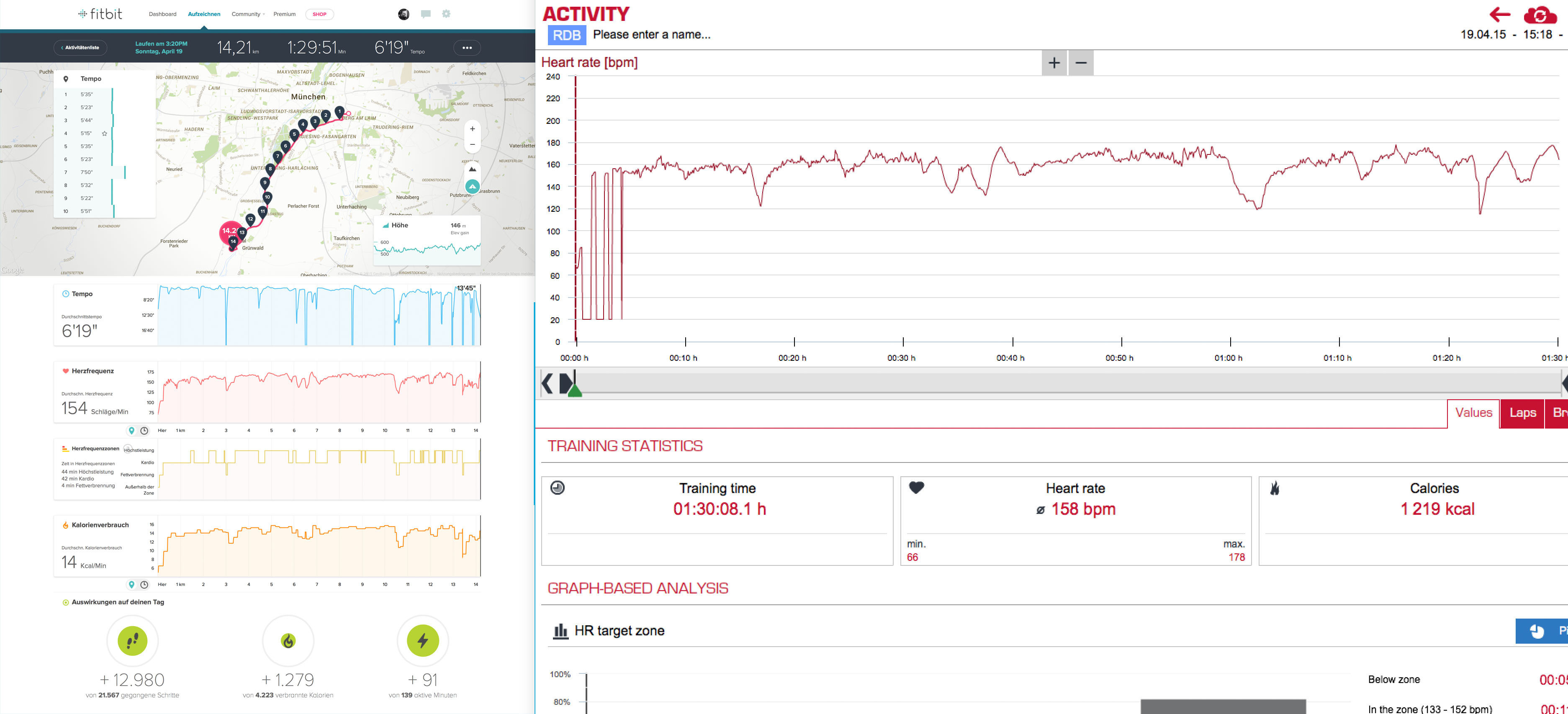This screenshot has height=714, width=1568.
Task: Switch calorie chart to distance axis
Action: 131,584
